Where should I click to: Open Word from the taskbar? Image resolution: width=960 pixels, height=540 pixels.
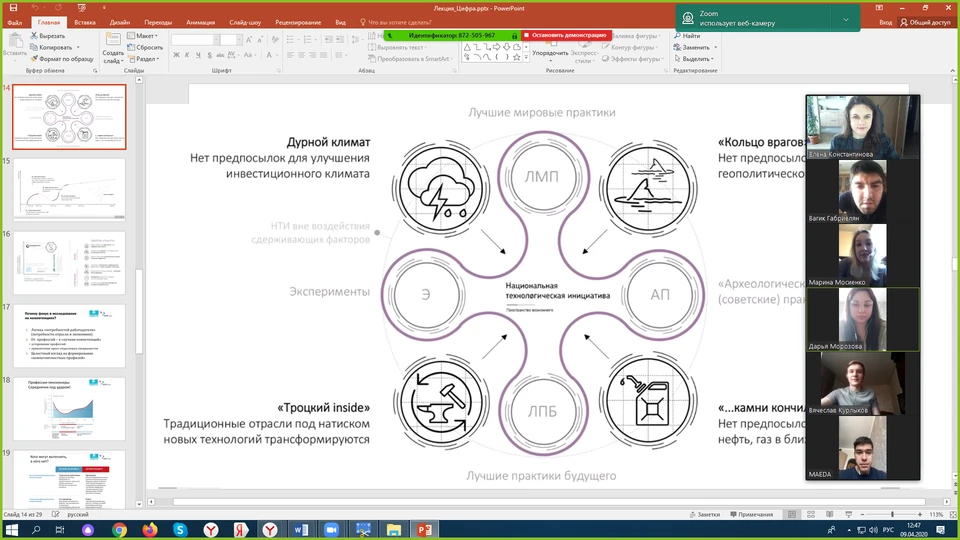click(301, 530)
